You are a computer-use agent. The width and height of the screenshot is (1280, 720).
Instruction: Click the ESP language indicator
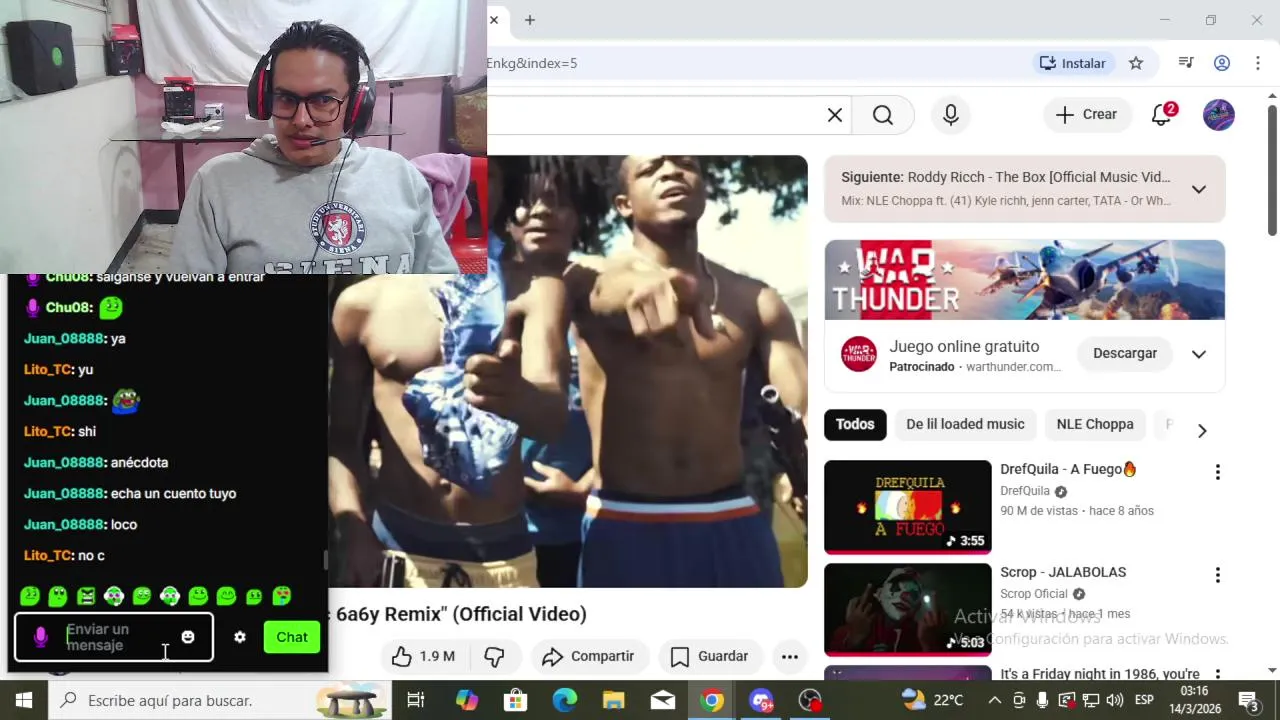tap(1144, 700)
